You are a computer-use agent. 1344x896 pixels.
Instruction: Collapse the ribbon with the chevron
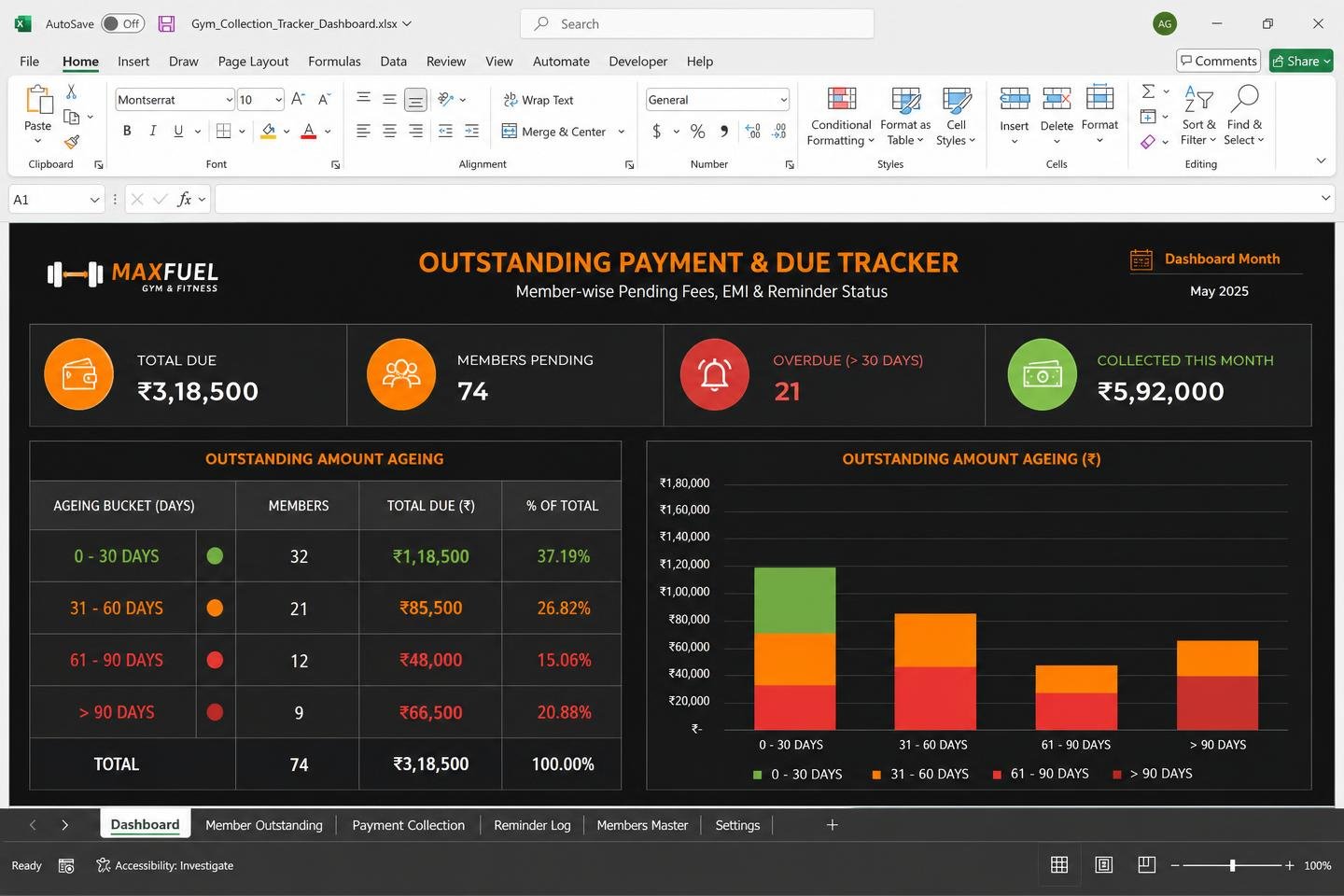click(x=1321, y=161)
